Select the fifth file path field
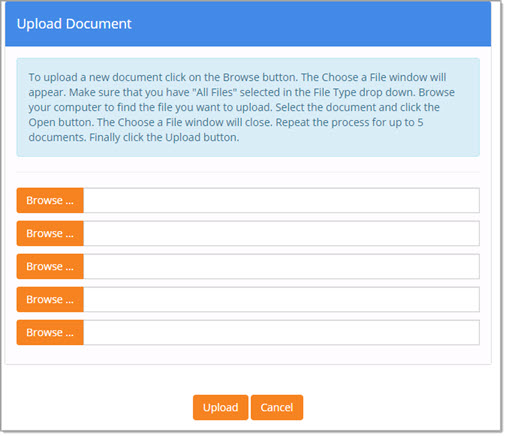The height and width of the screenshot is (436, 506). pos(281,332)
